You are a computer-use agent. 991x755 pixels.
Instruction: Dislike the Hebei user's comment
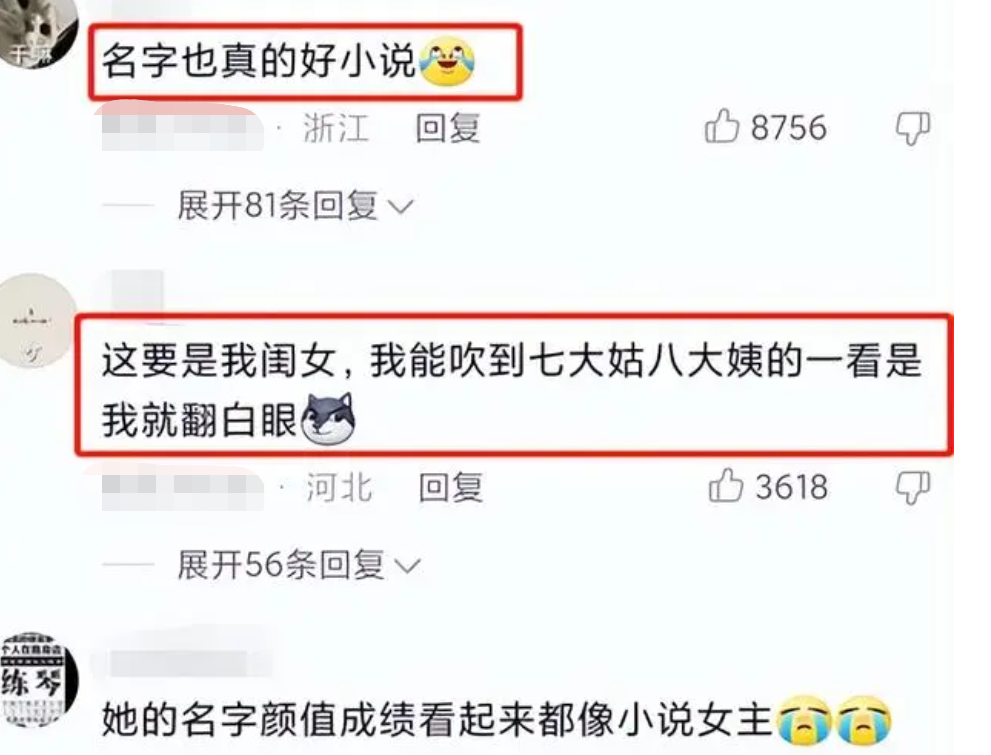click(x=913, y=487)
